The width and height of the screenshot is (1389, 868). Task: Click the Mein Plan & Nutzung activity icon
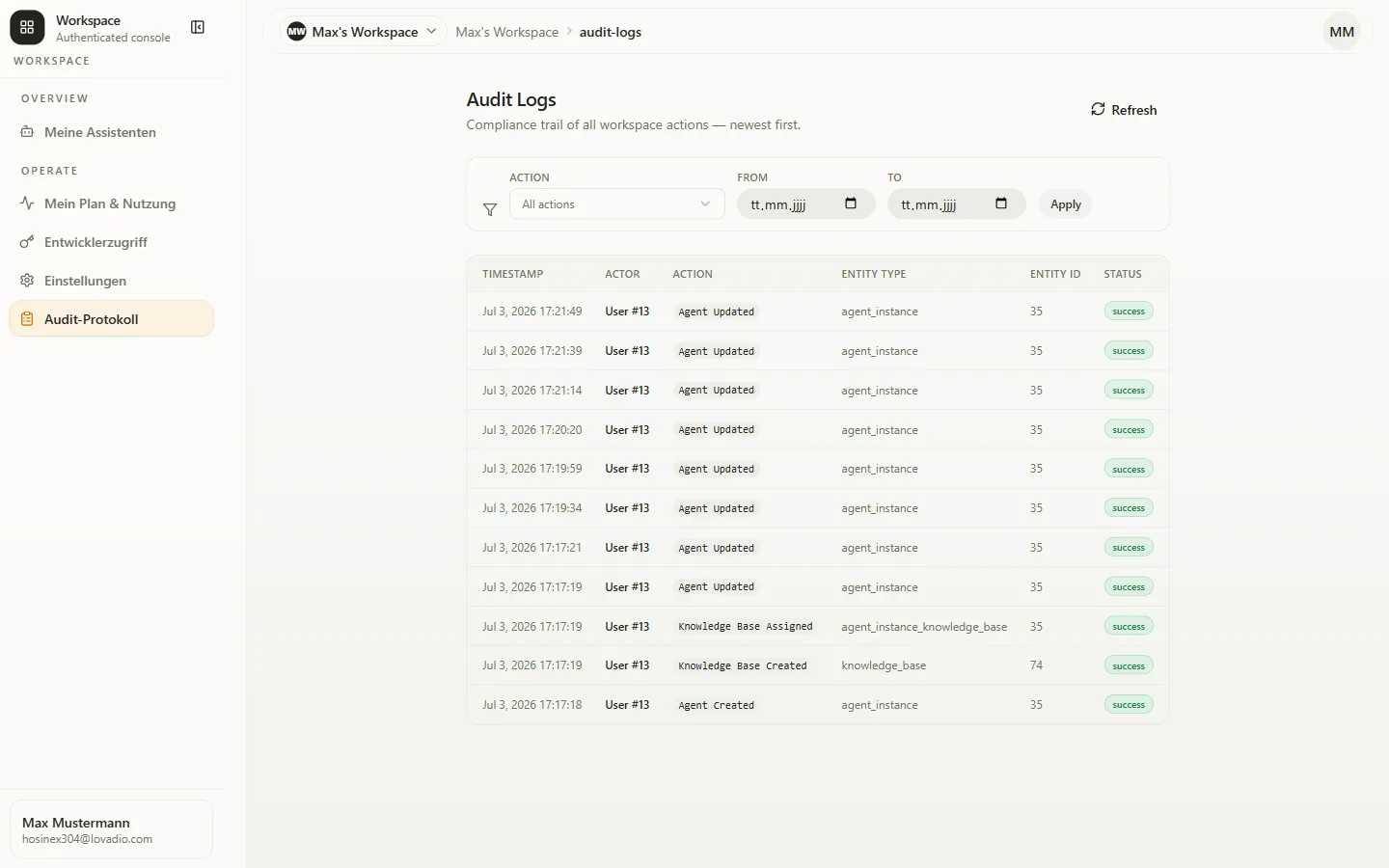pyautogui.click(x=27, y=203)
